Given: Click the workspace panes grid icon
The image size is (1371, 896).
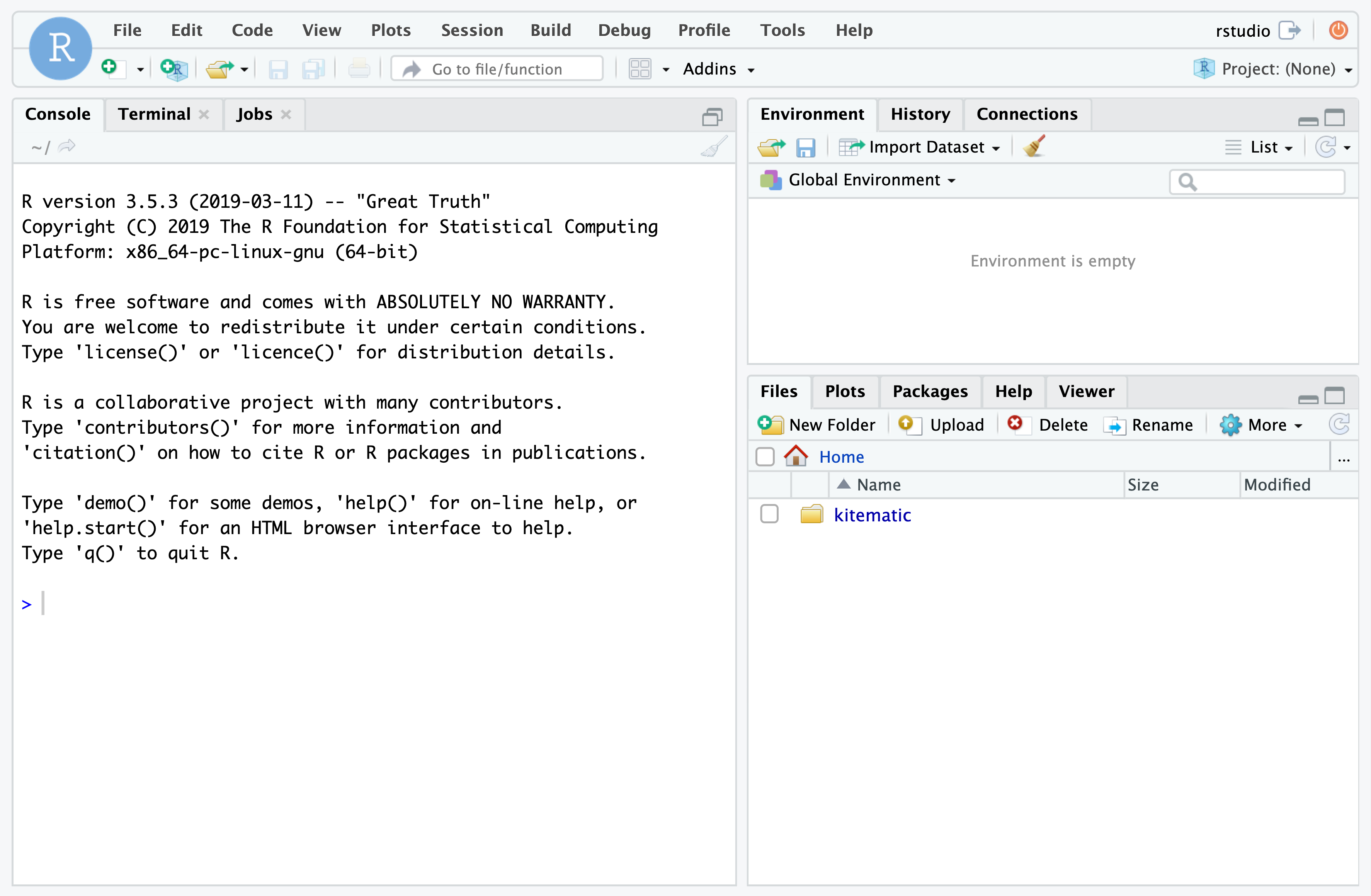Looking at the screenshot, I should pos(640,68).
